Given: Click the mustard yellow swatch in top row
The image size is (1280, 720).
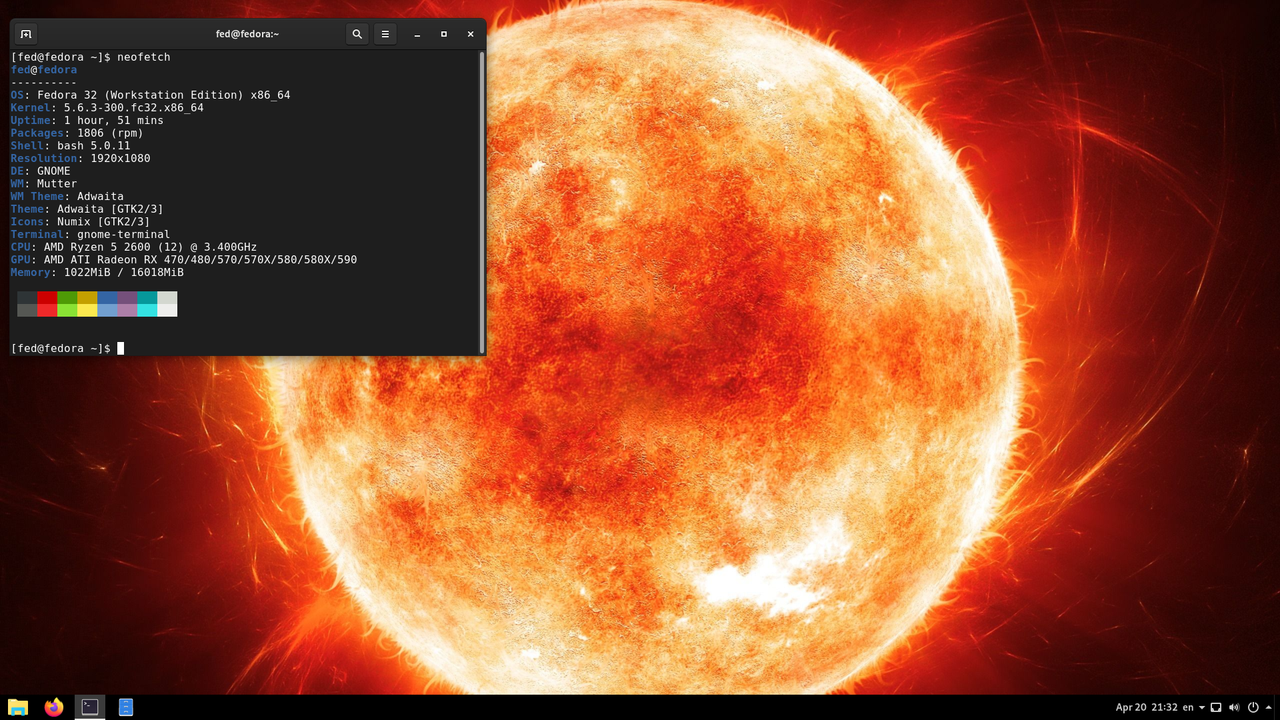Looking at the screenshot, I should (x=87, y=297).
